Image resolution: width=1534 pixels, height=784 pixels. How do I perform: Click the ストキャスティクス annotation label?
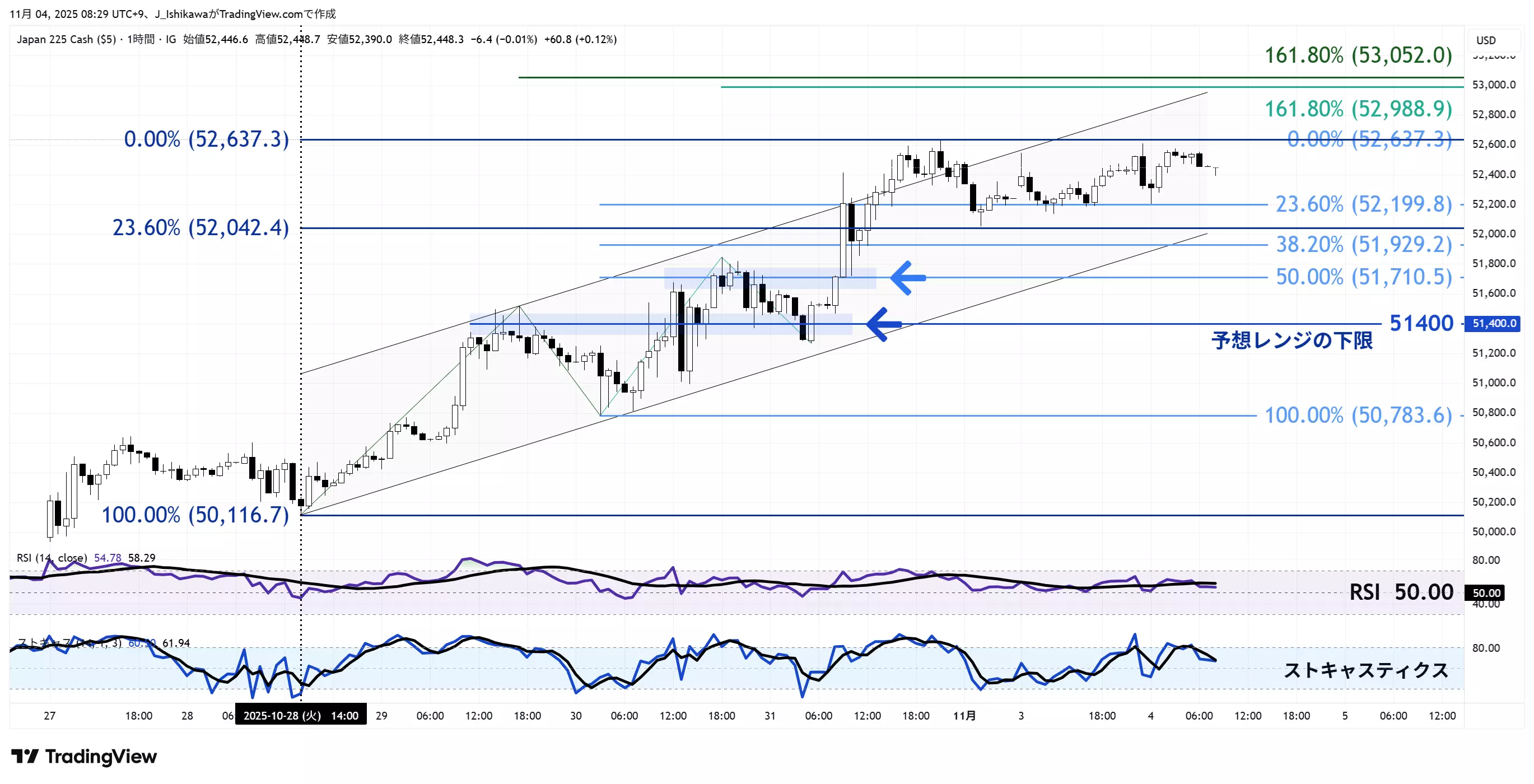[x=1365, y=670]
